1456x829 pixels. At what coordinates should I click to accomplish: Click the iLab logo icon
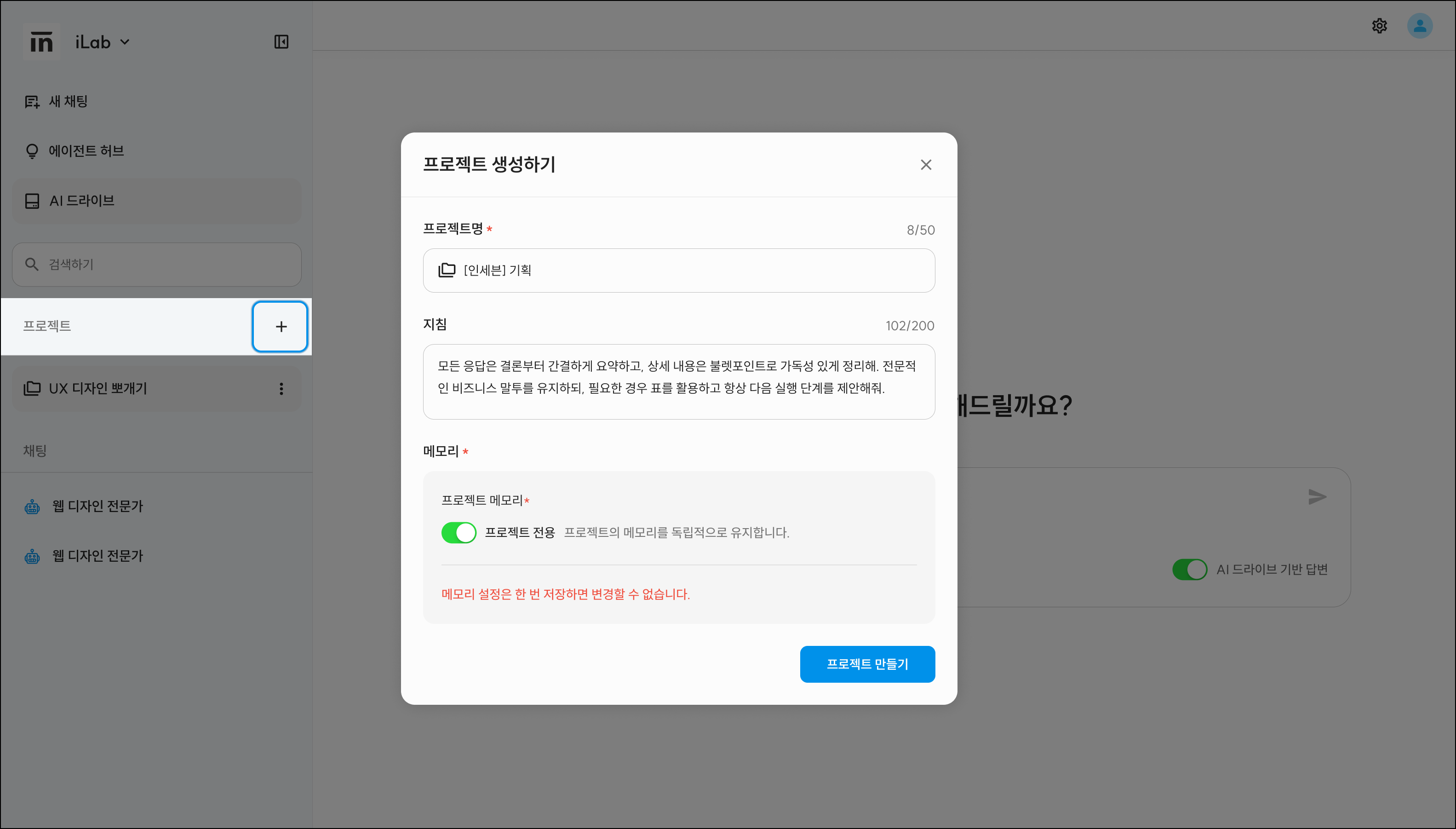(x=41, y=42)
